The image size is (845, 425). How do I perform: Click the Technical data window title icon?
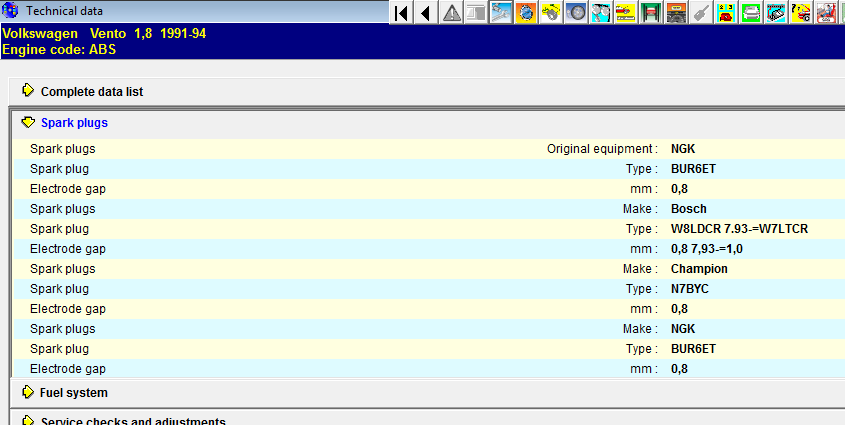(11, 11)
